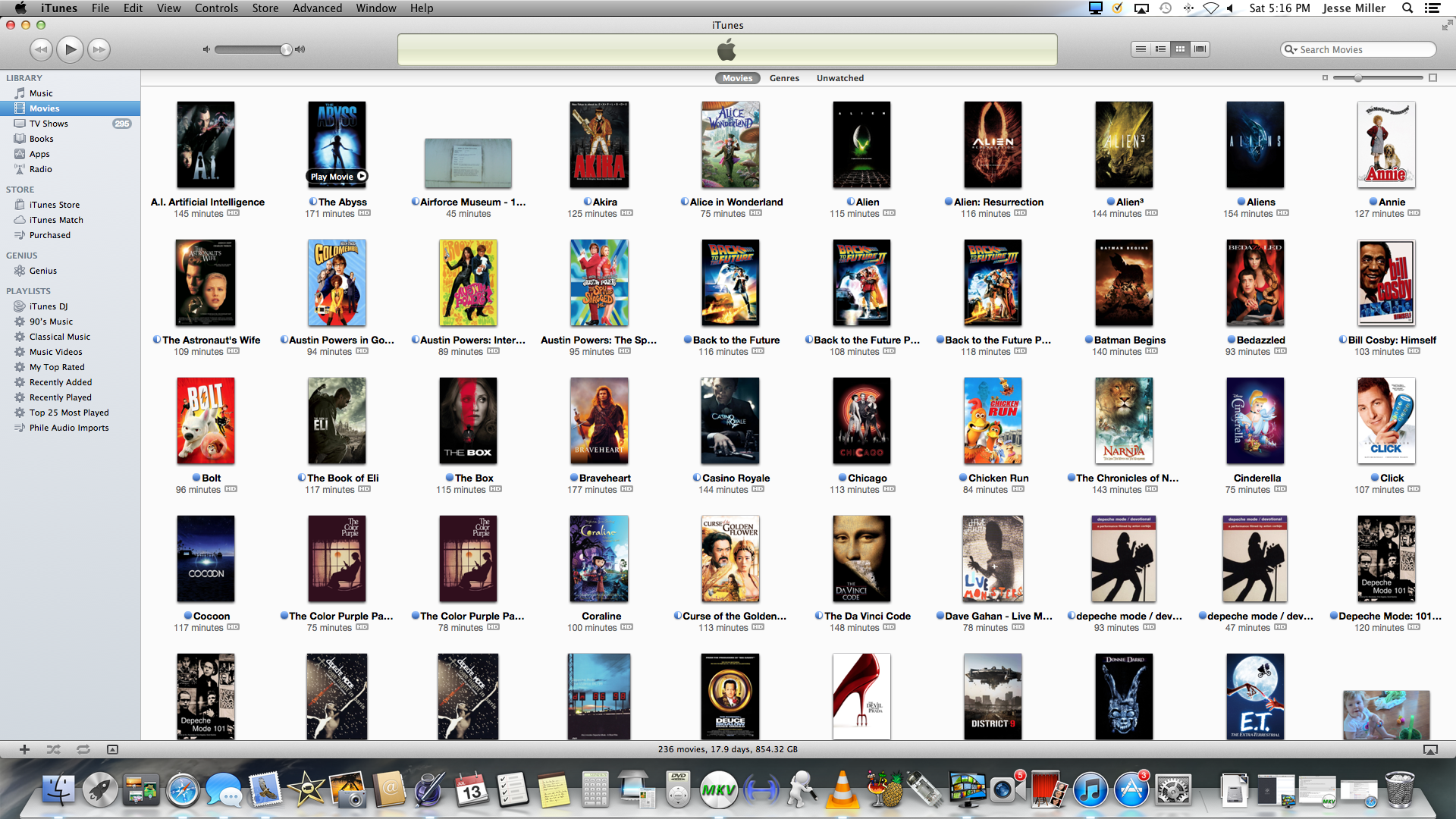
Task: Switch to plain List view button
Action: 1141,49
